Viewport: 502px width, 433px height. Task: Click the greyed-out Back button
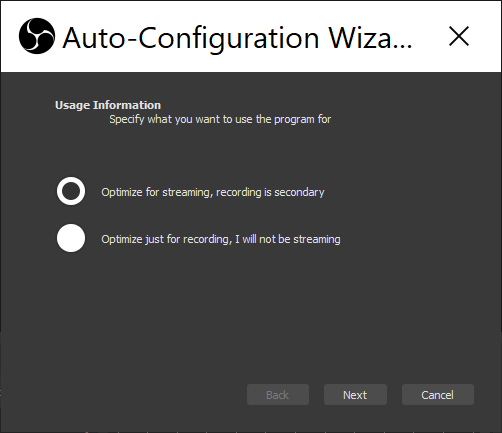click(278, 395)
